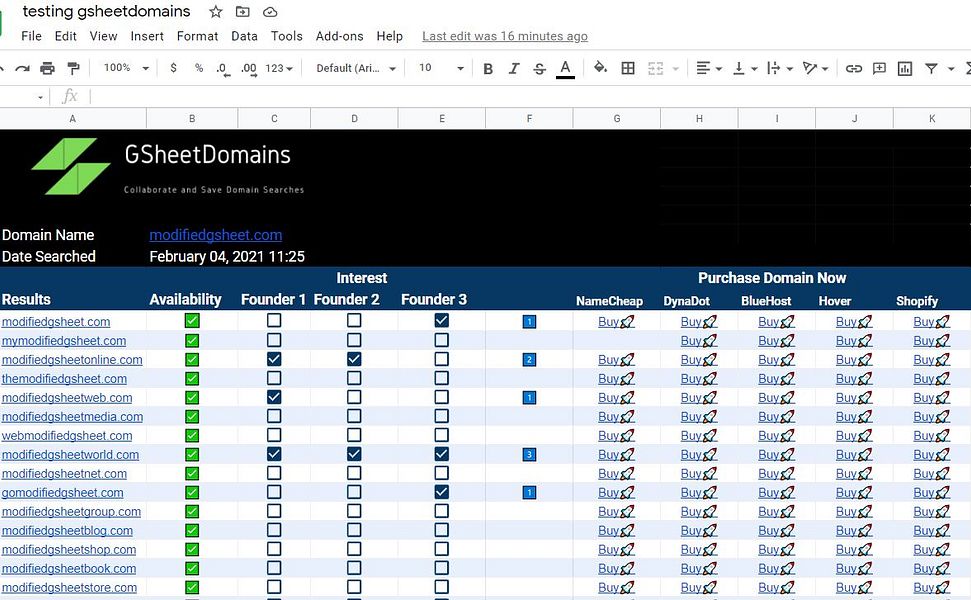Expand horizontal align dropdown arrow
971x600 pixels.
coord(719,69)
